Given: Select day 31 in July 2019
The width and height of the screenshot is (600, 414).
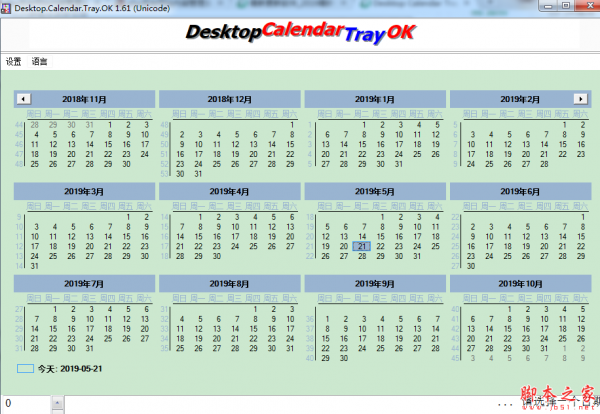Looking at the screenshot, I should click(90, 349).
